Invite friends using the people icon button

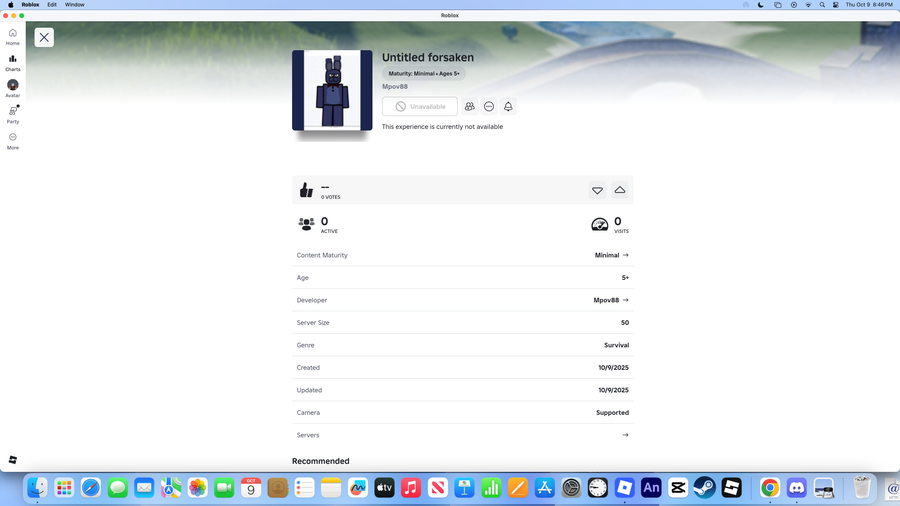470,106
